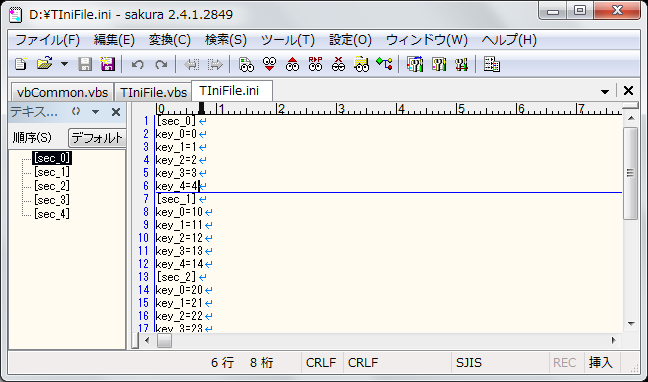Click the outline panel refresh arrows icon
648x382 pixels.
pyautogui.click(x=76, y=111)
